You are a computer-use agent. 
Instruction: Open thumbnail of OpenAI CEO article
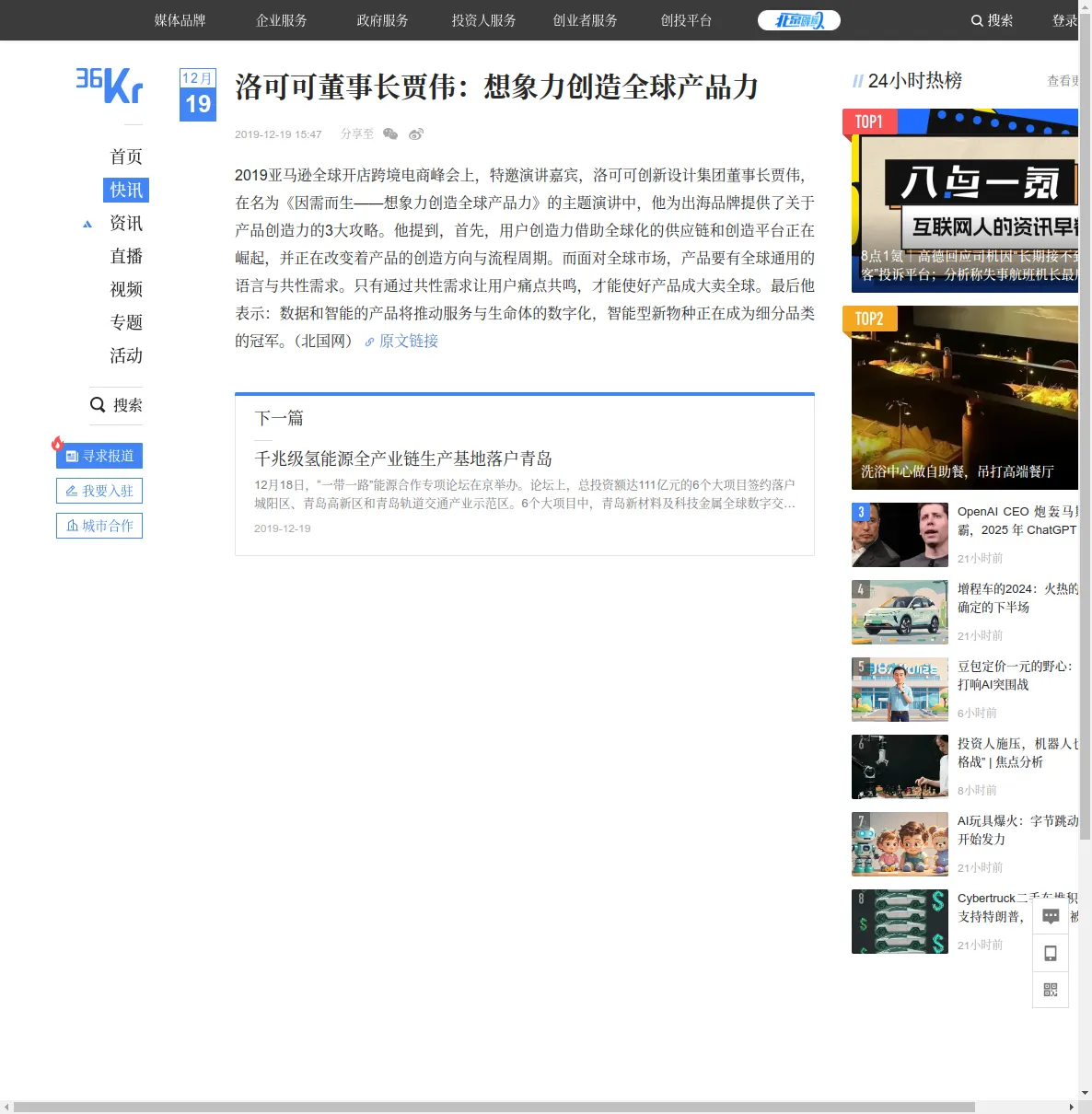(900, 535)
